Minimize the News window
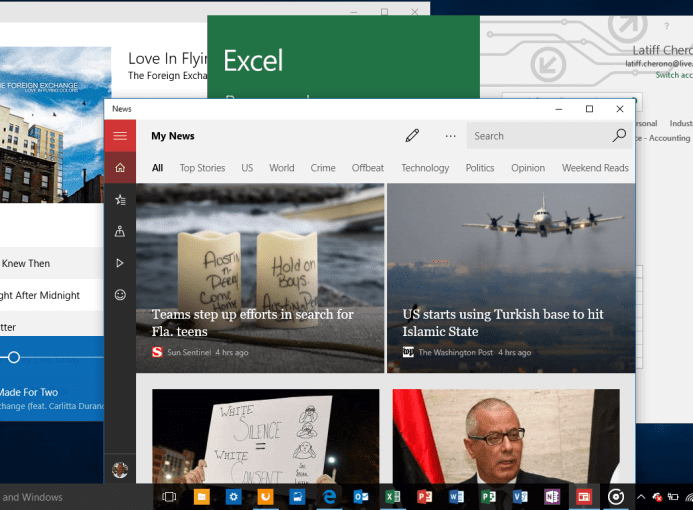The image size is (693, 510). click(x=559, y=109)
